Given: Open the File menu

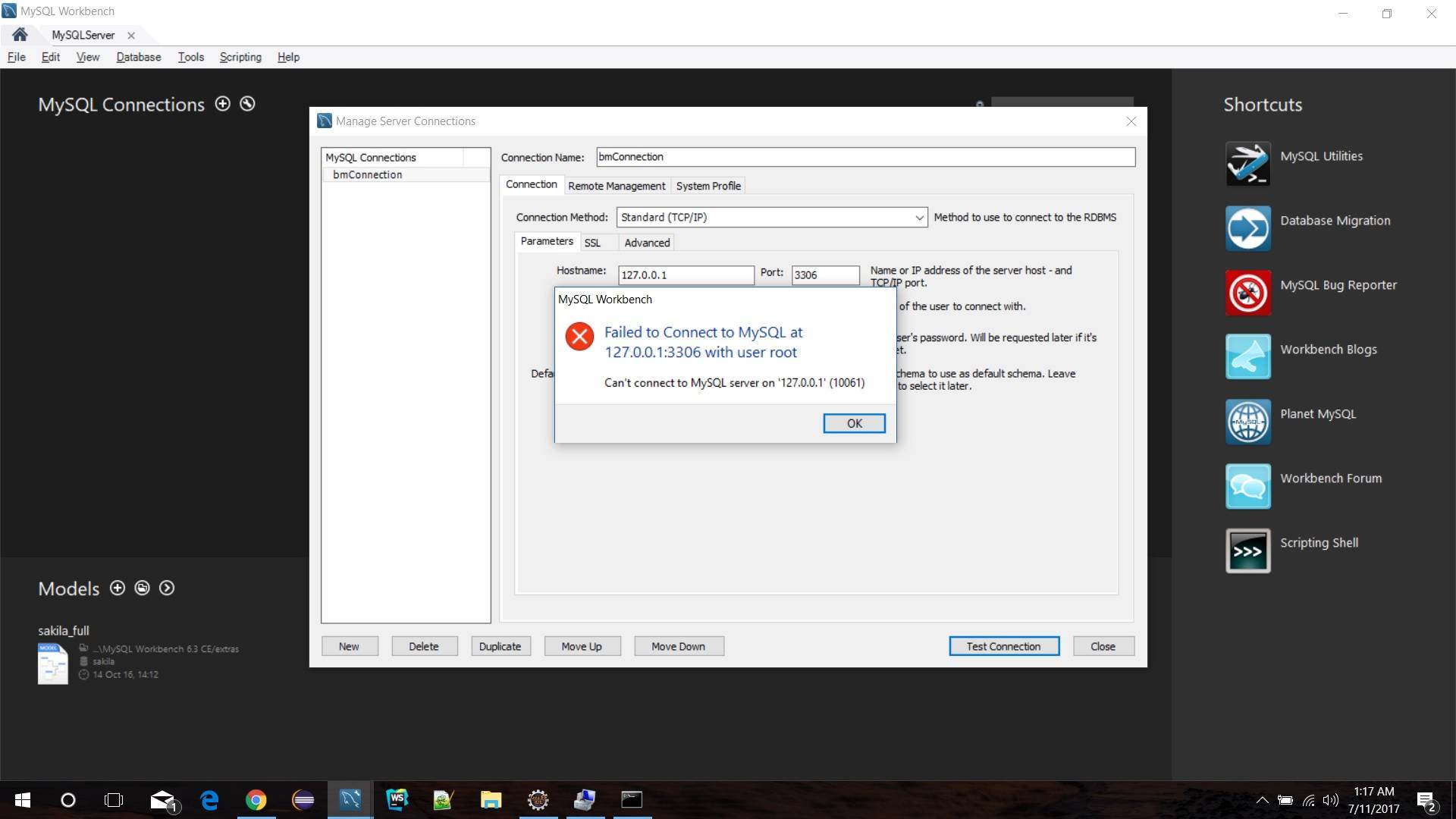Looking at the screenshot, I should point(17,57).
